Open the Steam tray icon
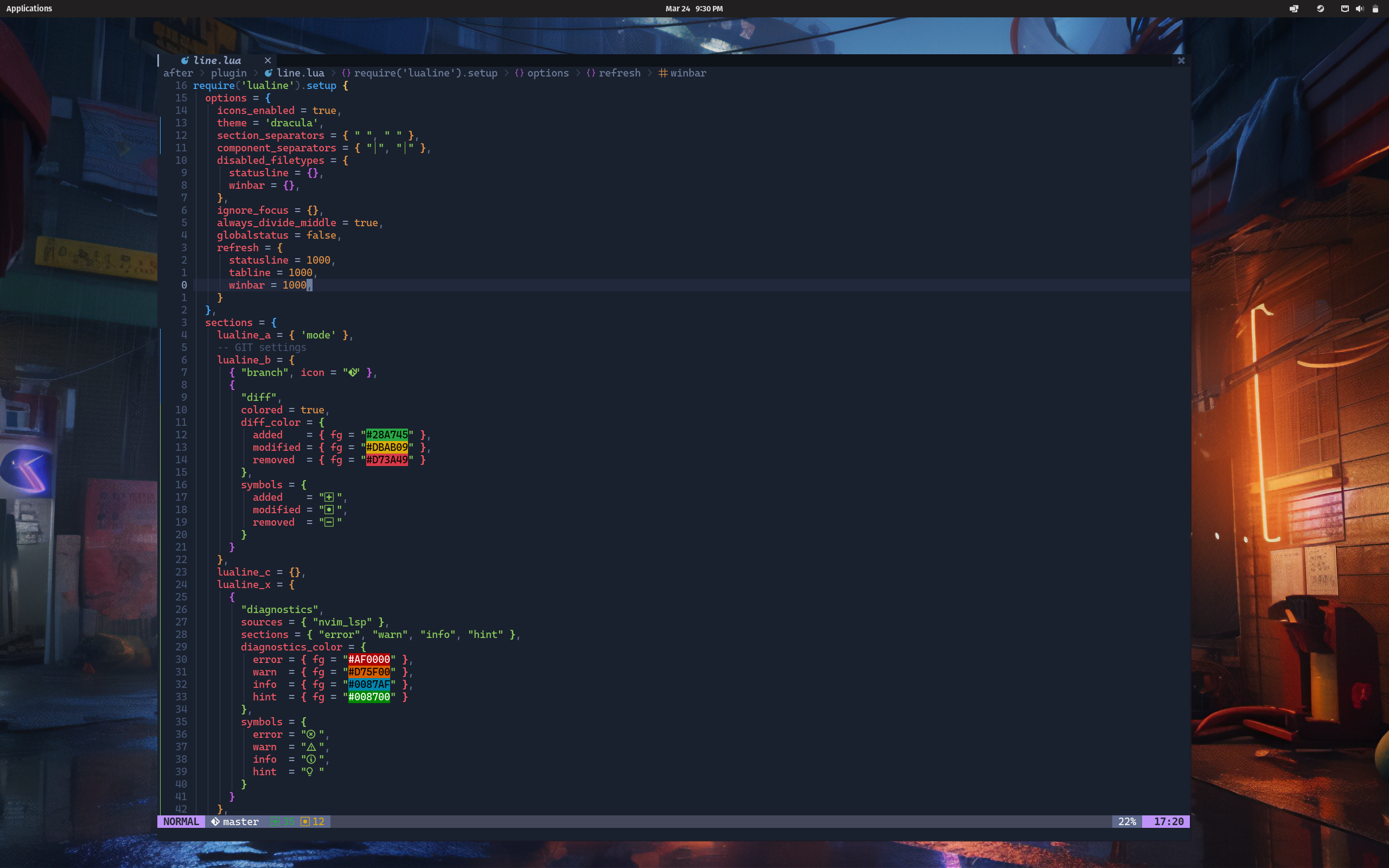The width and height of the screenshot is (1389, 868). [1320, 9]
